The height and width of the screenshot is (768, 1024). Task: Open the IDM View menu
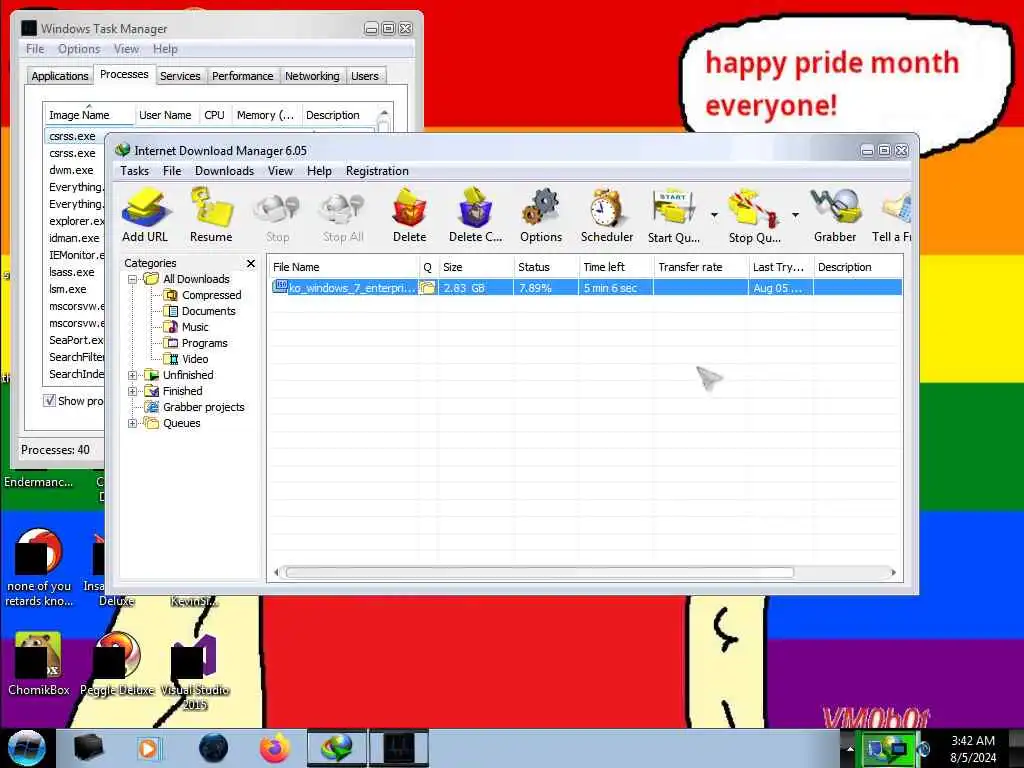pyautogui.click(x=280, y=171)
